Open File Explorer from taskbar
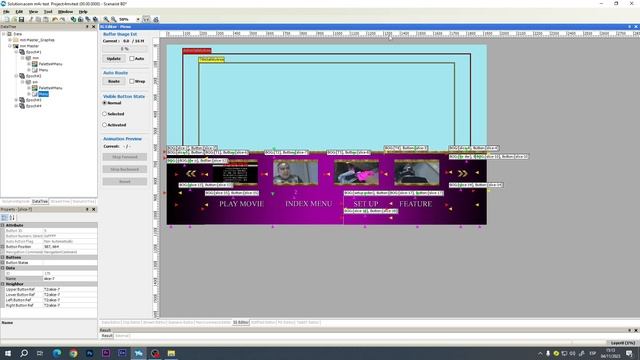 [x=171, y=353]
